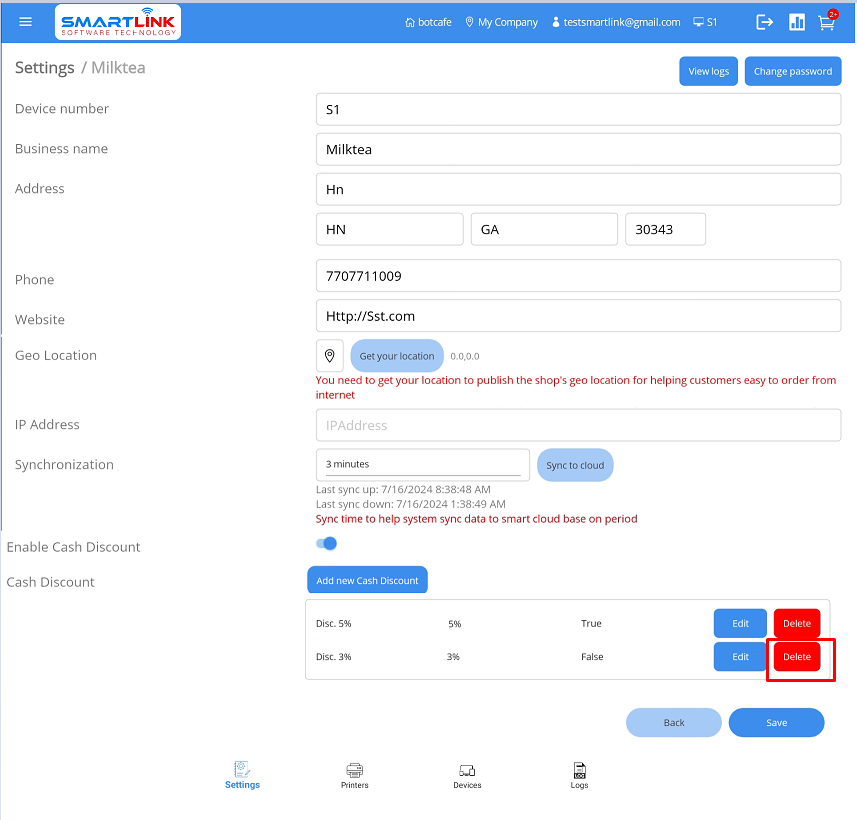Switch to the Devices tab
This screenshot has width=857, height=820.
click(467, 775)
